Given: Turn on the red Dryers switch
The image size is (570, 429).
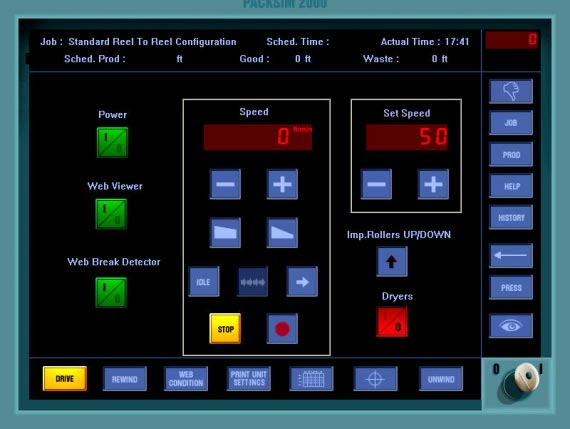Looking at the screenshot, I should (x=392, y=322).
